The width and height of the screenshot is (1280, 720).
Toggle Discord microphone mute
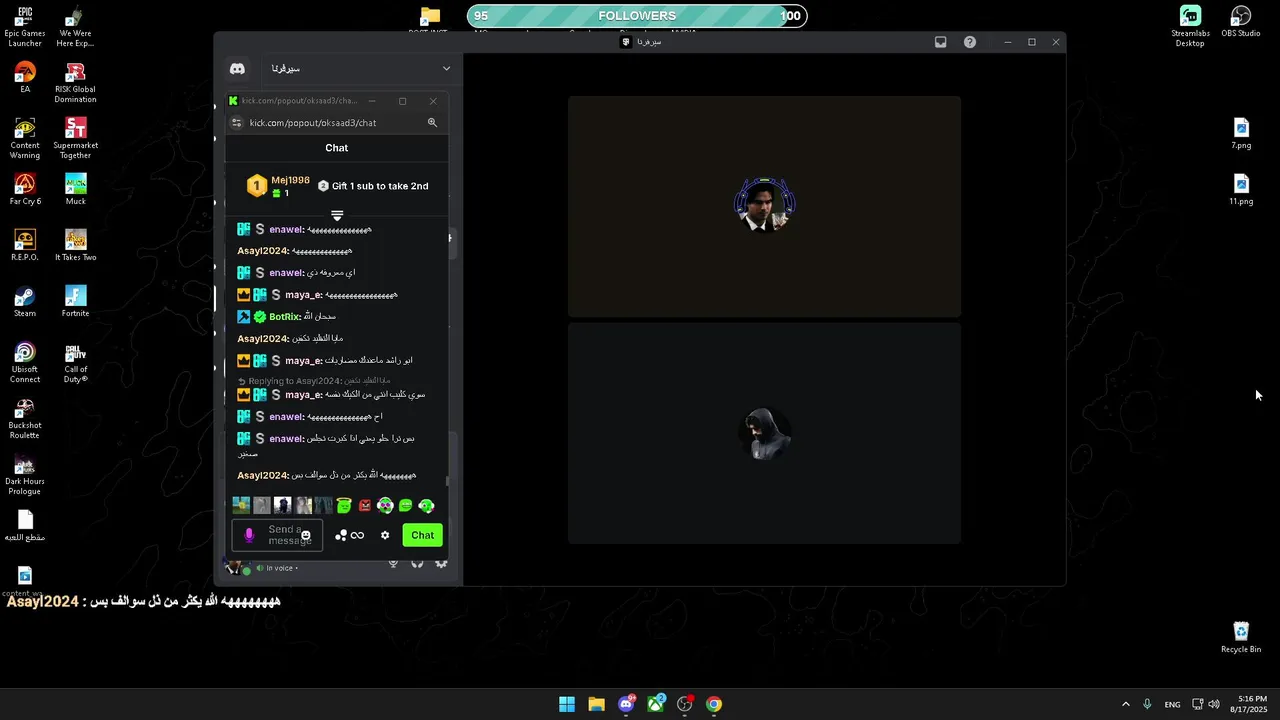point(393,565)
